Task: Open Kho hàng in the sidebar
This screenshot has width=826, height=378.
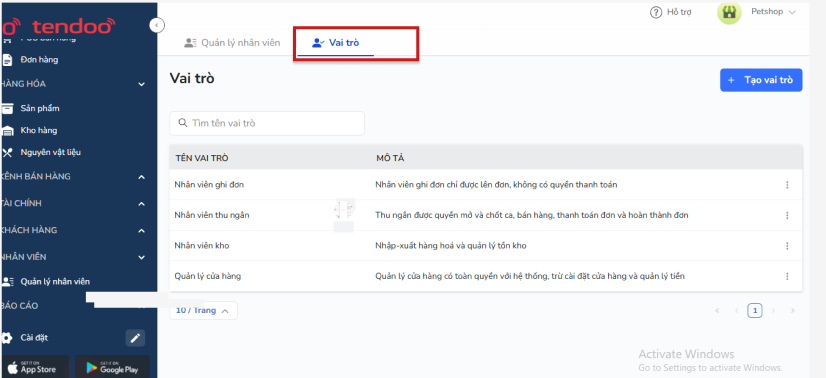Action: pos(39,130)
